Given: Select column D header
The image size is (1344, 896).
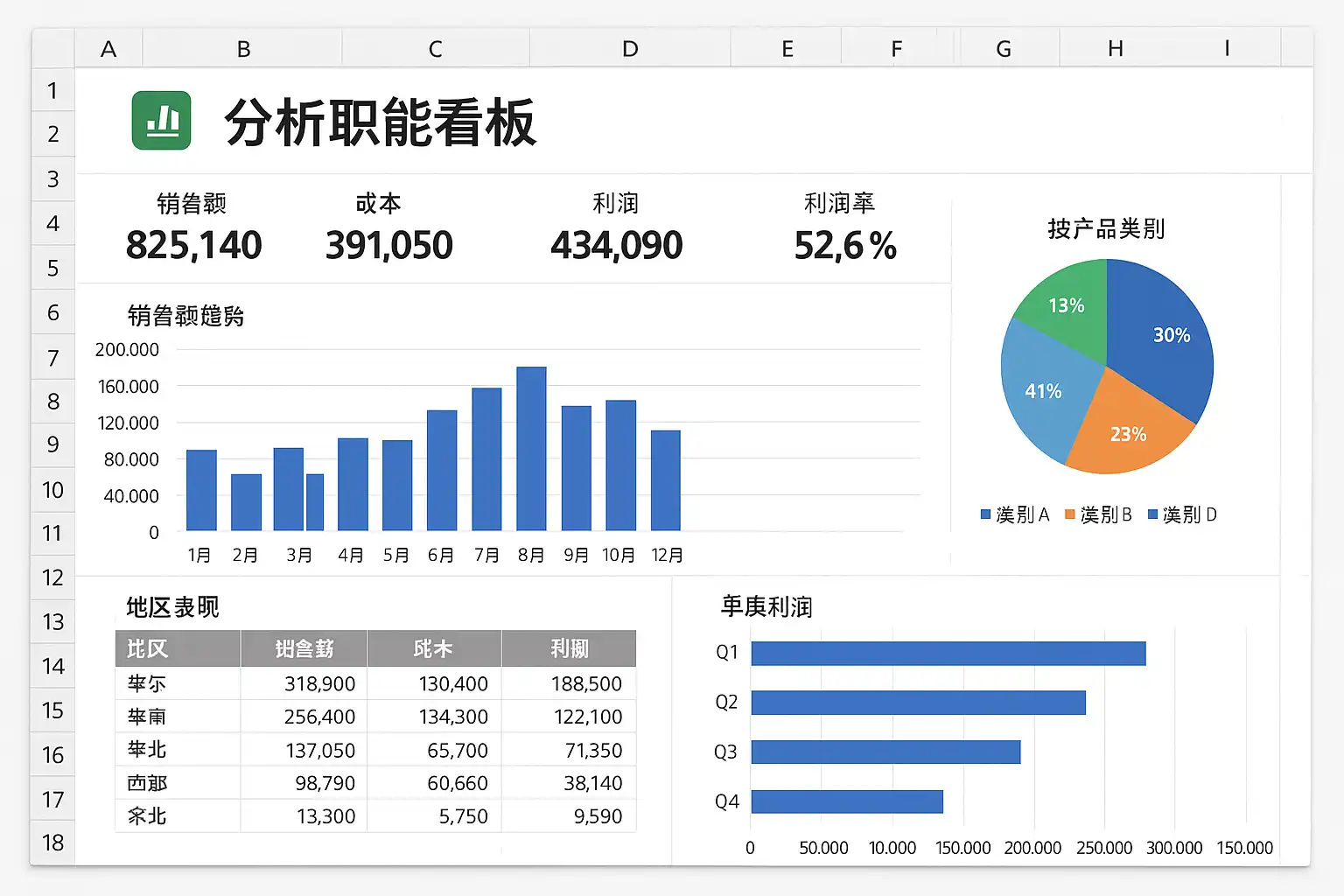Looking at the screenshot, I should (630, 49).
